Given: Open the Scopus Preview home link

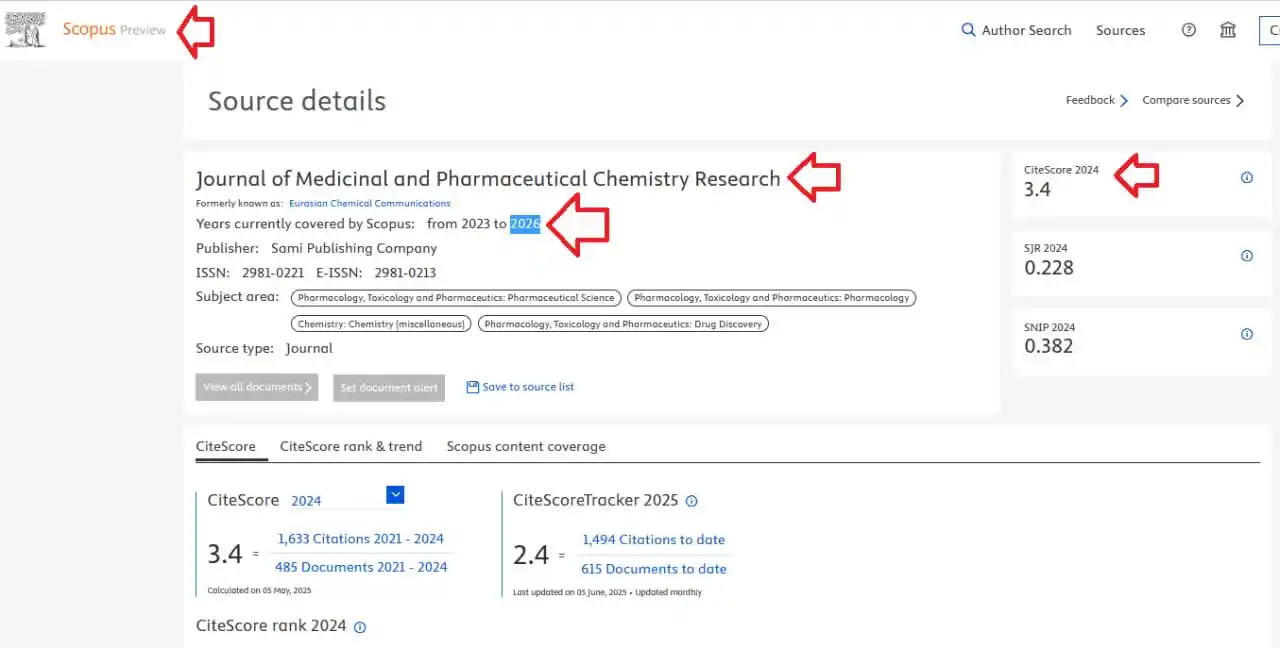Looking at the screenshot, I should [114, 30].
